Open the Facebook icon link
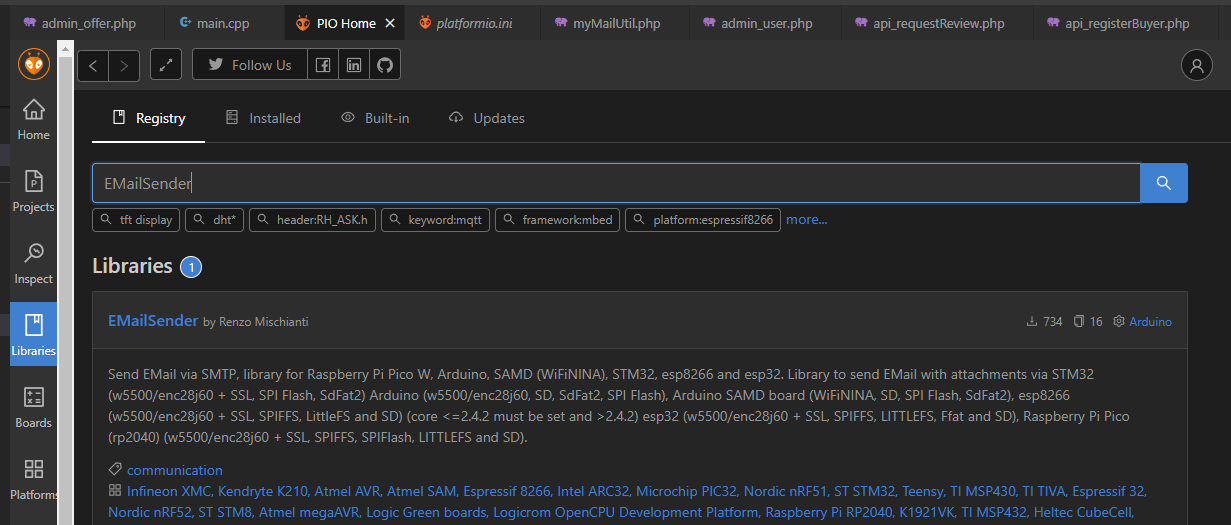This screenshot has height=525, width=1231. pyautogui.click(x=323, y=66)
